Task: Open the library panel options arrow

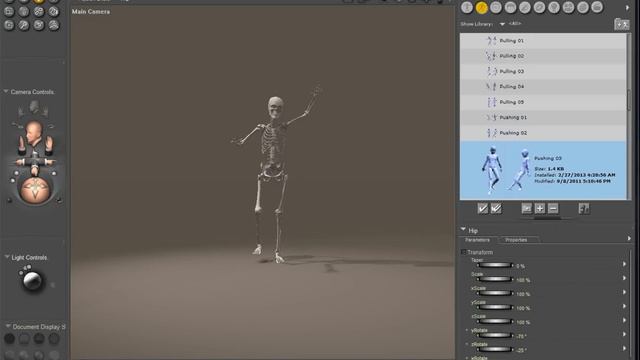Action: pos(627,7)
